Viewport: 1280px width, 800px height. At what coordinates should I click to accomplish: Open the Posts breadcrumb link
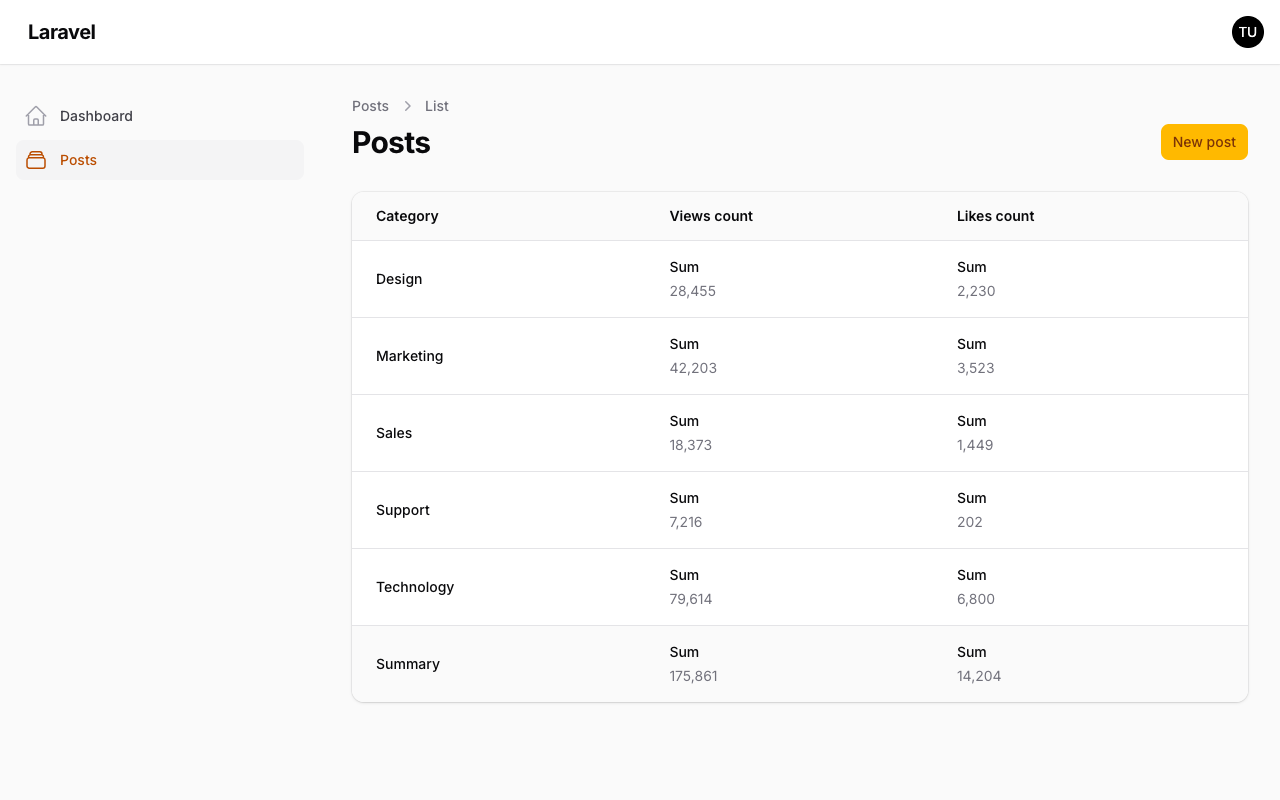click(370, 105)
